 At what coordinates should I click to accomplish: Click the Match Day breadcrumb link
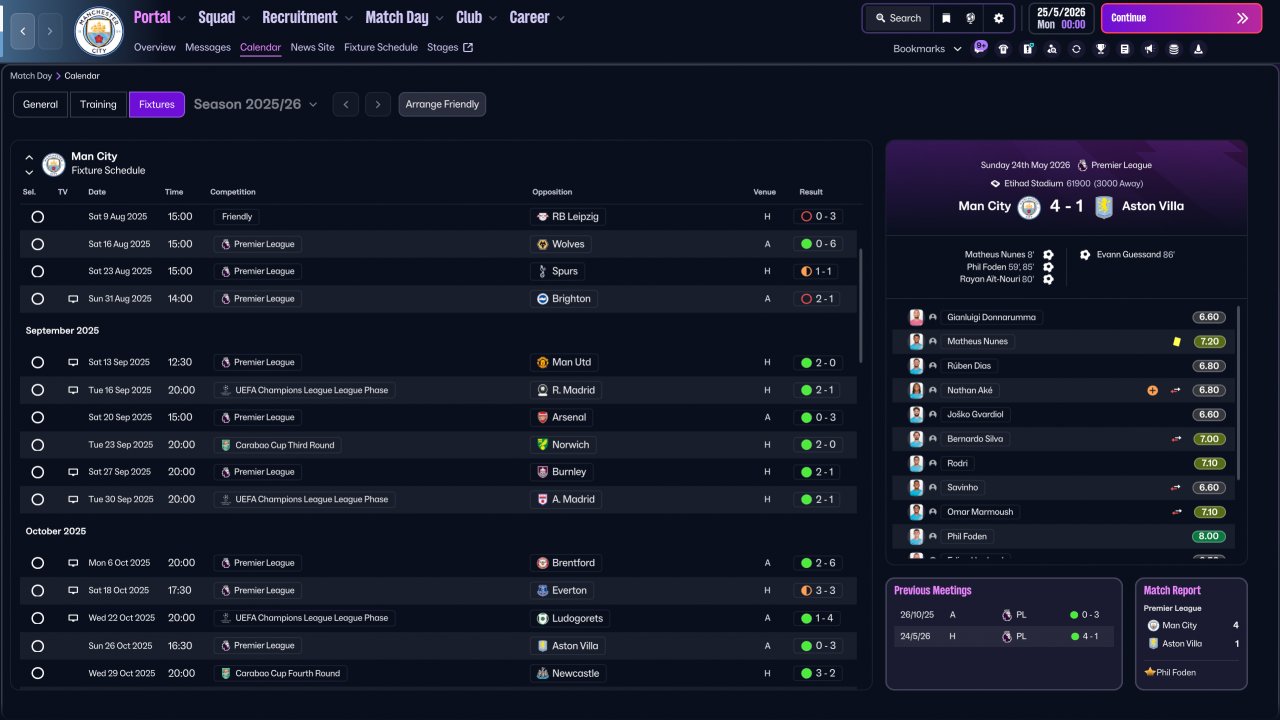(x=31, y=76)
